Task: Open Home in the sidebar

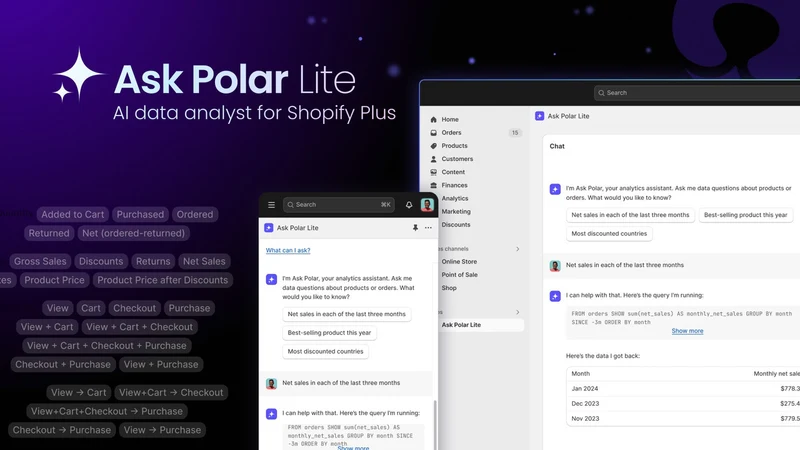Action: pyautogui.click(x=450, y=119)
